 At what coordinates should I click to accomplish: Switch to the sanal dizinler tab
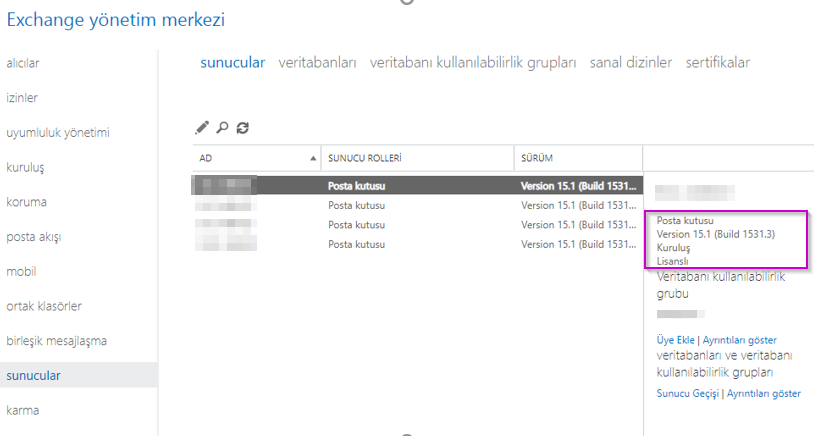[631, 63]
